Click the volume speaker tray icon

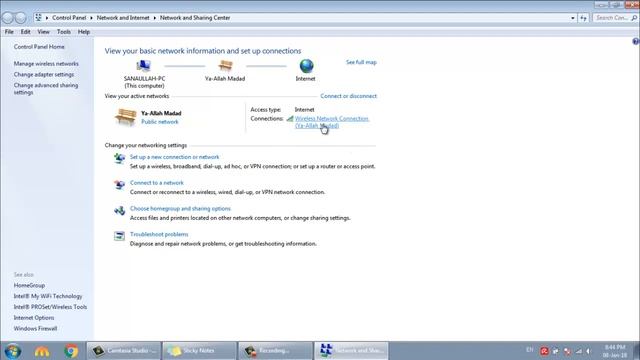pyautogui.click(x=589, y=351)
